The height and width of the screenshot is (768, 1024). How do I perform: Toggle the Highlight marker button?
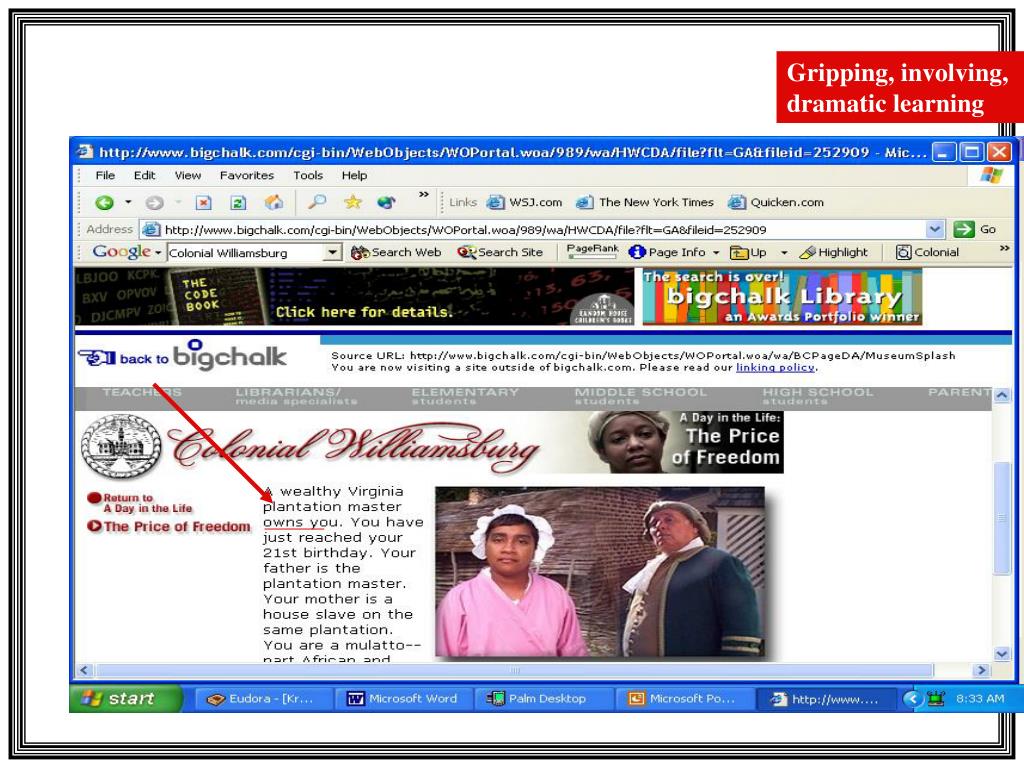[x=834, y=252]
